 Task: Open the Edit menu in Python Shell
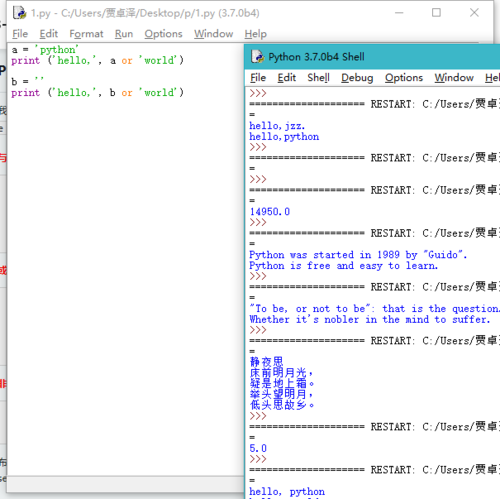(x=287, y=78)
